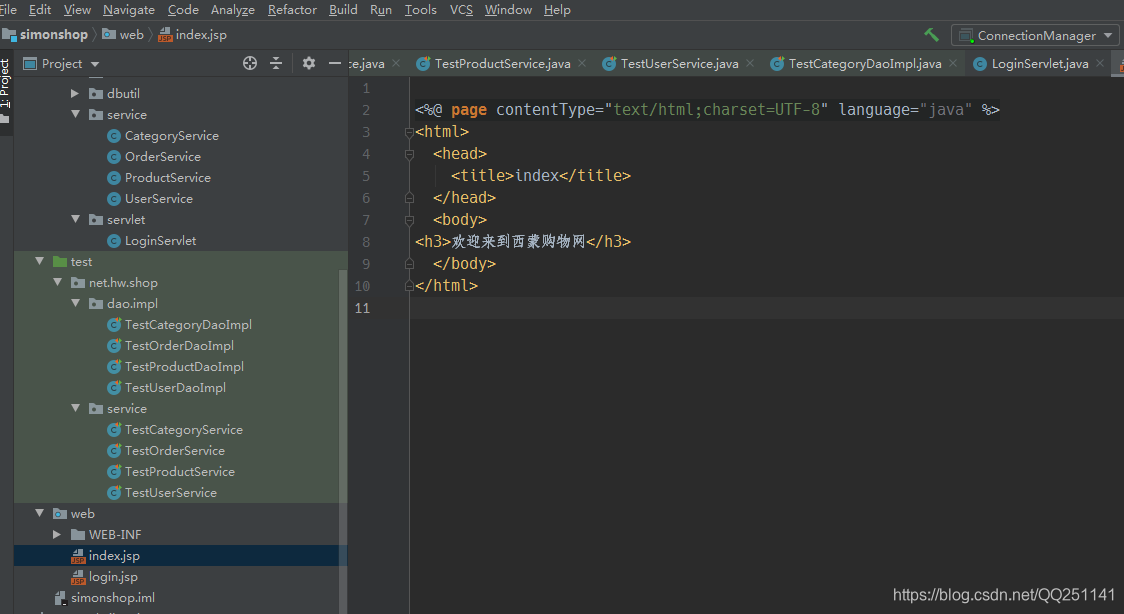Hide the Project panel with minus icon
1124x614 pixels.
coord(335,64)
